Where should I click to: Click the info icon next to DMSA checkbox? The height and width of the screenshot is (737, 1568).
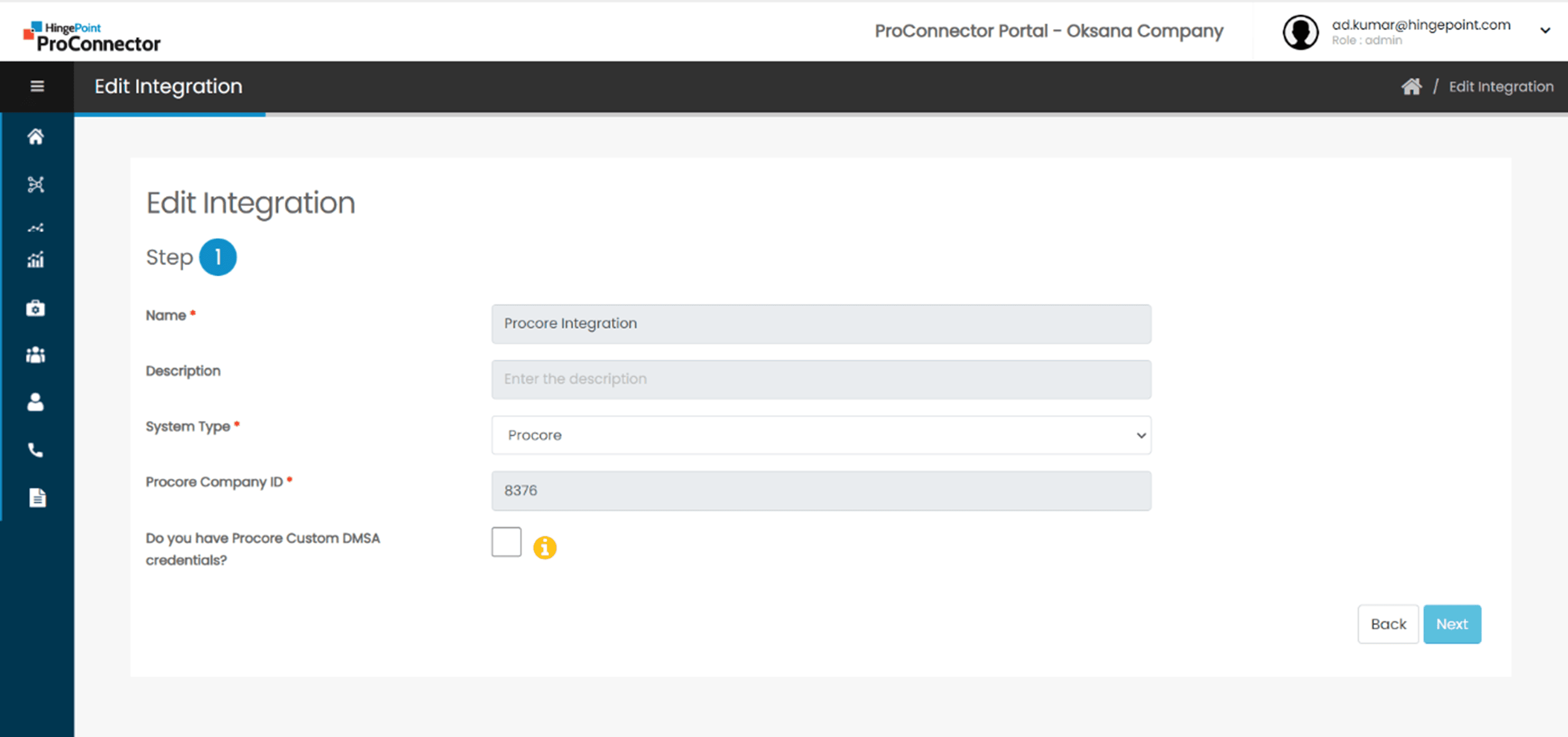(545, 547)
